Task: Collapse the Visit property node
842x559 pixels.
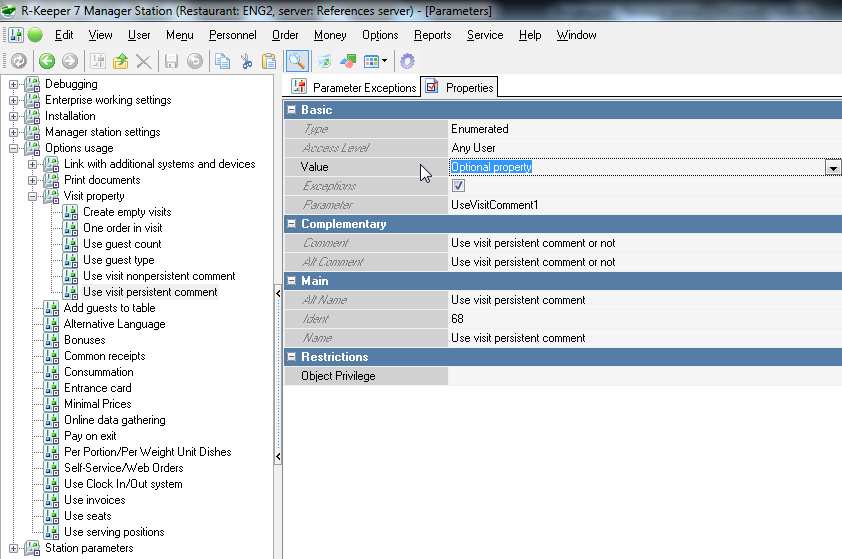Action: (33, 197)
